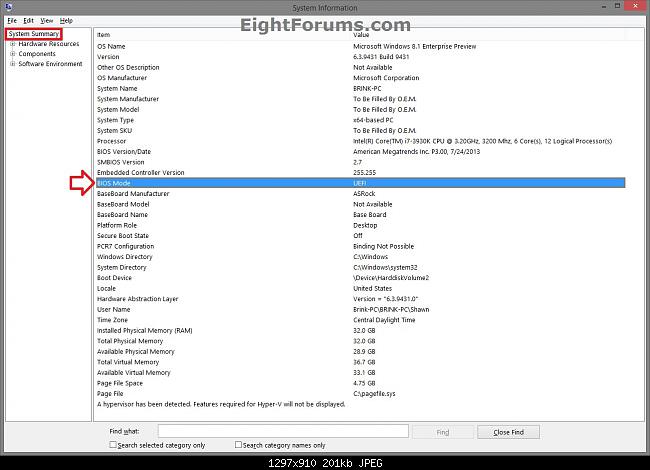Select Hardware Resources category
This screenshot has width=650, height=470.
coord(49,44)
